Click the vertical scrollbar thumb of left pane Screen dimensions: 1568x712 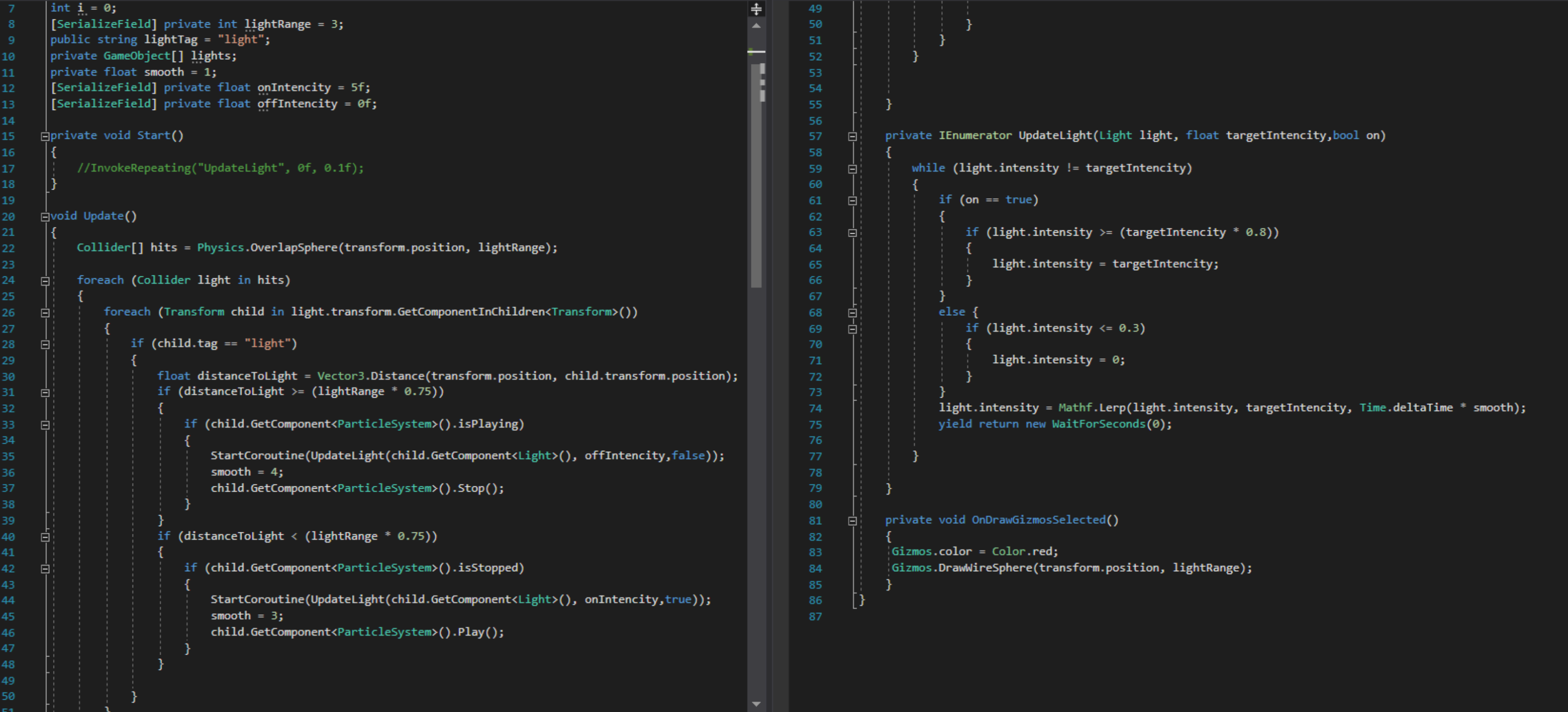[756, 175]
